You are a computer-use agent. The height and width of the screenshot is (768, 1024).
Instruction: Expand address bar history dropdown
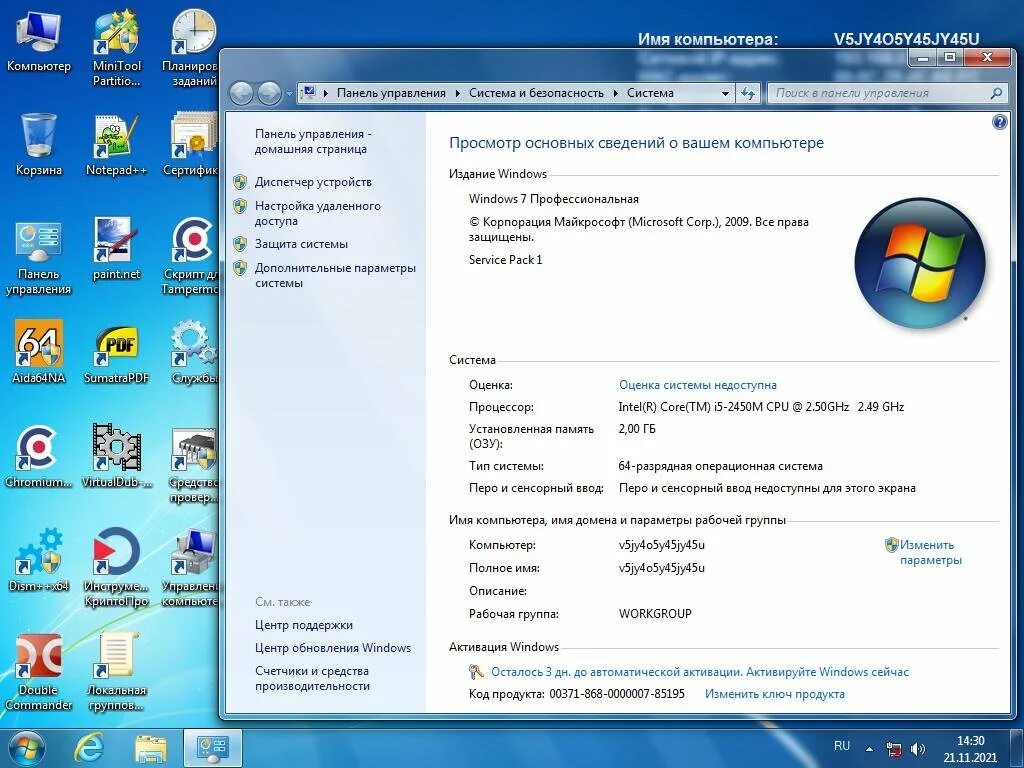725,93
